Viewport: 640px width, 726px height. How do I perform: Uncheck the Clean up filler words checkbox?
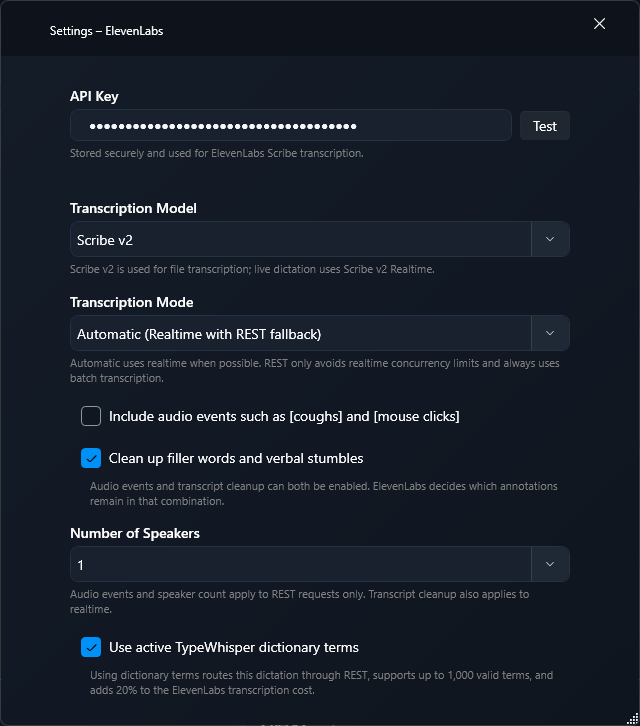point(91,458)
